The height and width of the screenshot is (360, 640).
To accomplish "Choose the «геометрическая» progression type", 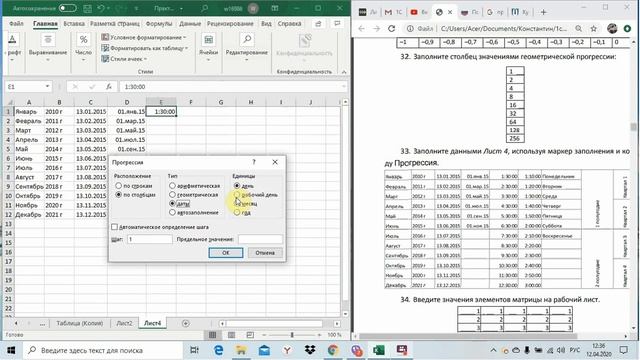I will [172, 195].
